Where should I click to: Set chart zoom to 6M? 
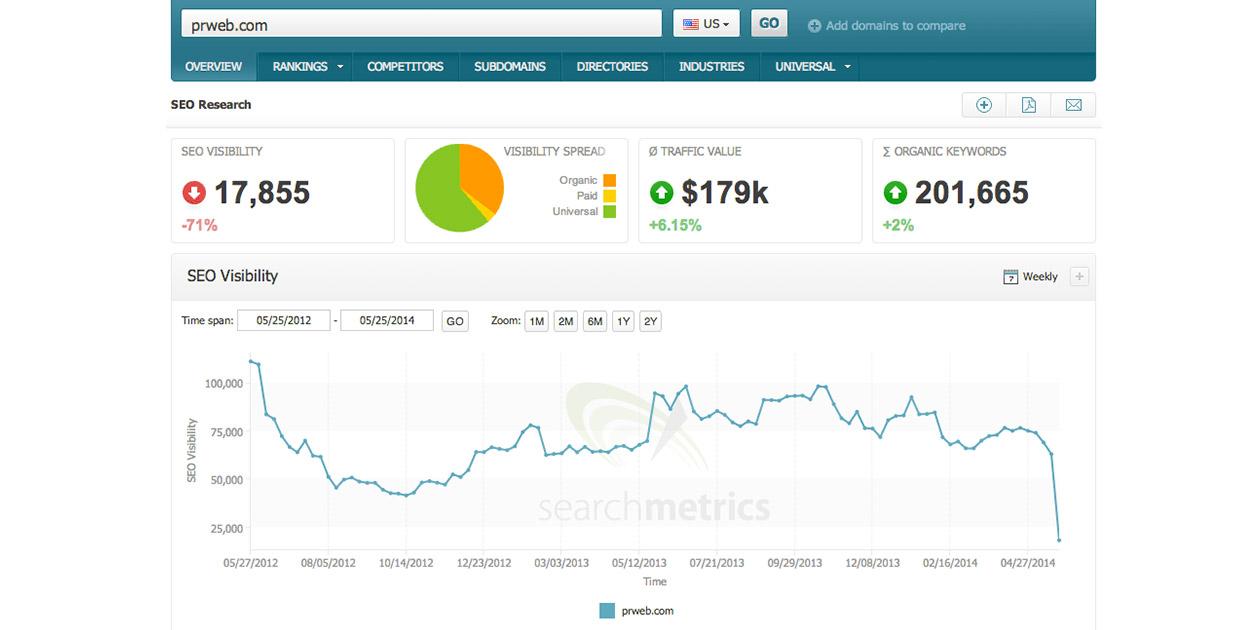(595, 321)
